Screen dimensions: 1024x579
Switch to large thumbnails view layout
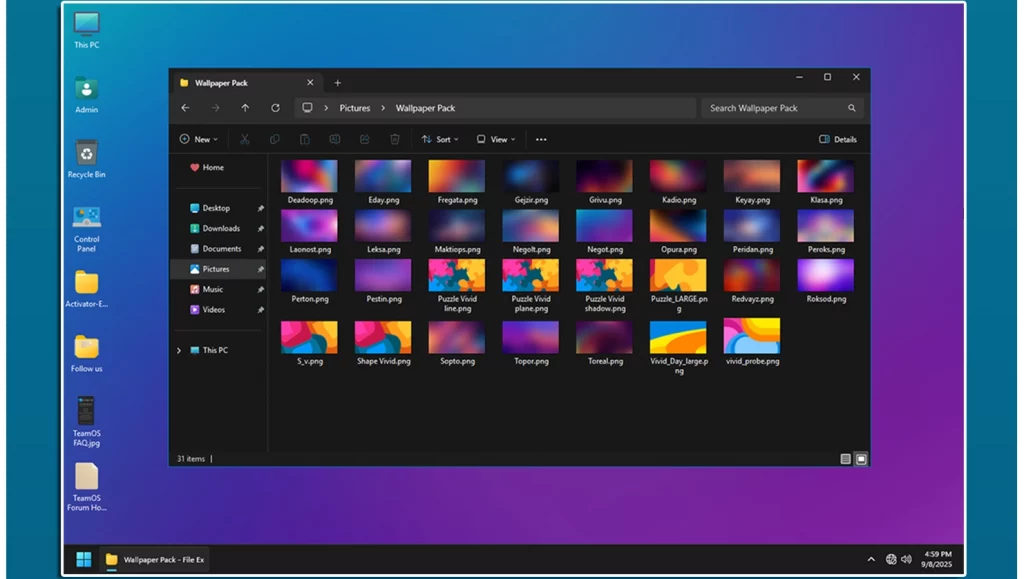pyautogui.click(x=861, y=459)
